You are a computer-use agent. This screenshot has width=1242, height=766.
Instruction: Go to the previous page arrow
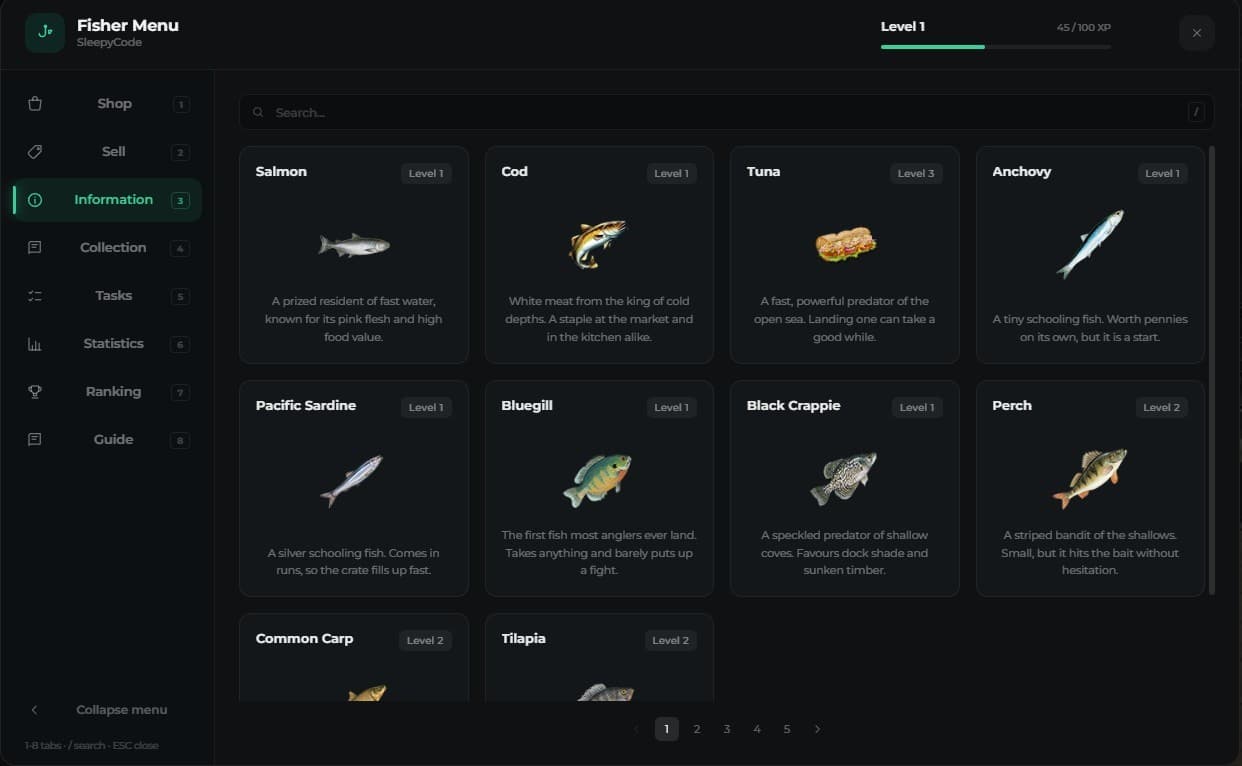click(637, 729)
